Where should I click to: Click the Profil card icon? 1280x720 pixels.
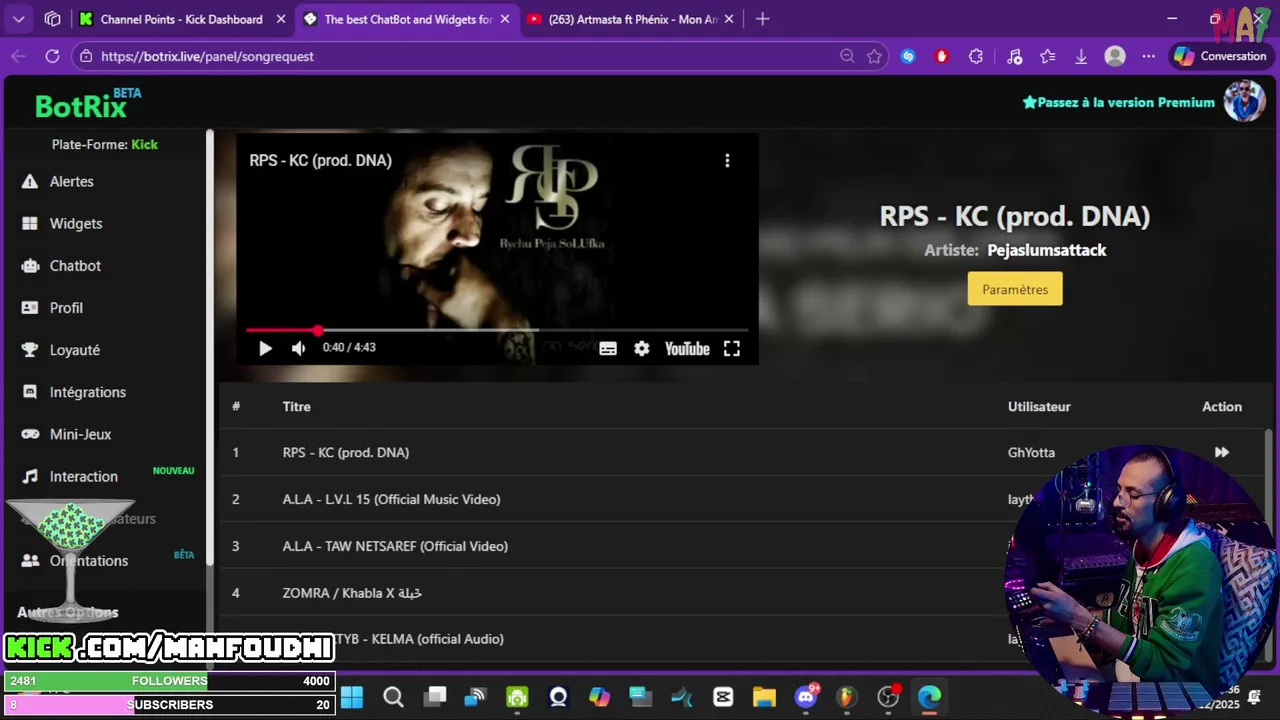pyautogui.click(x=30, y=308)
